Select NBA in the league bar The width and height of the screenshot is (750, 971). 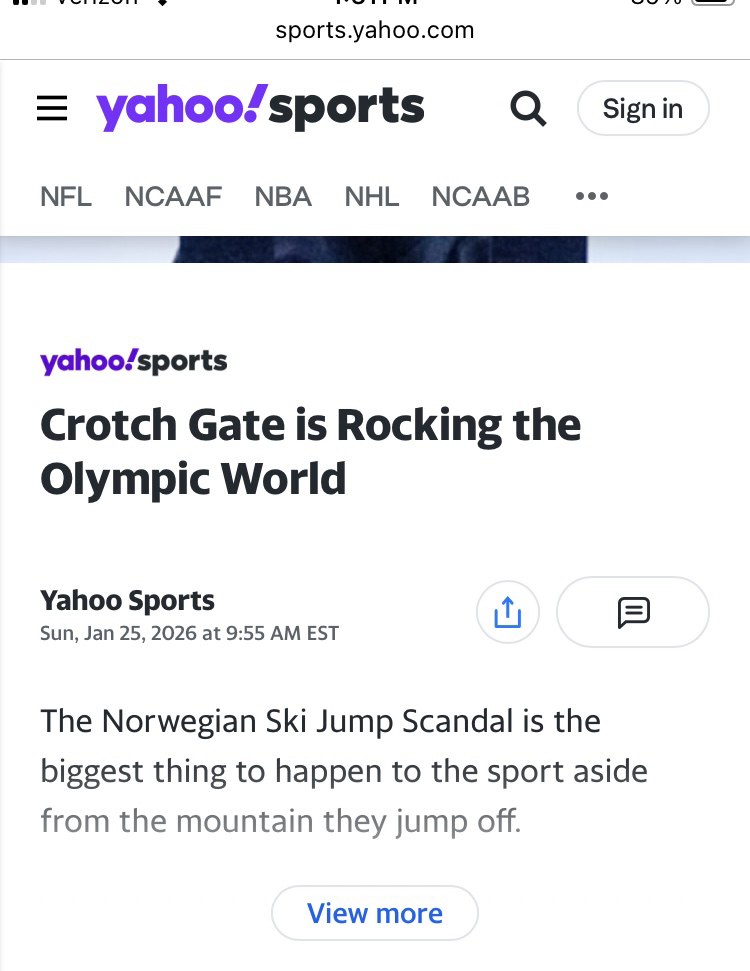coord(283,196)
